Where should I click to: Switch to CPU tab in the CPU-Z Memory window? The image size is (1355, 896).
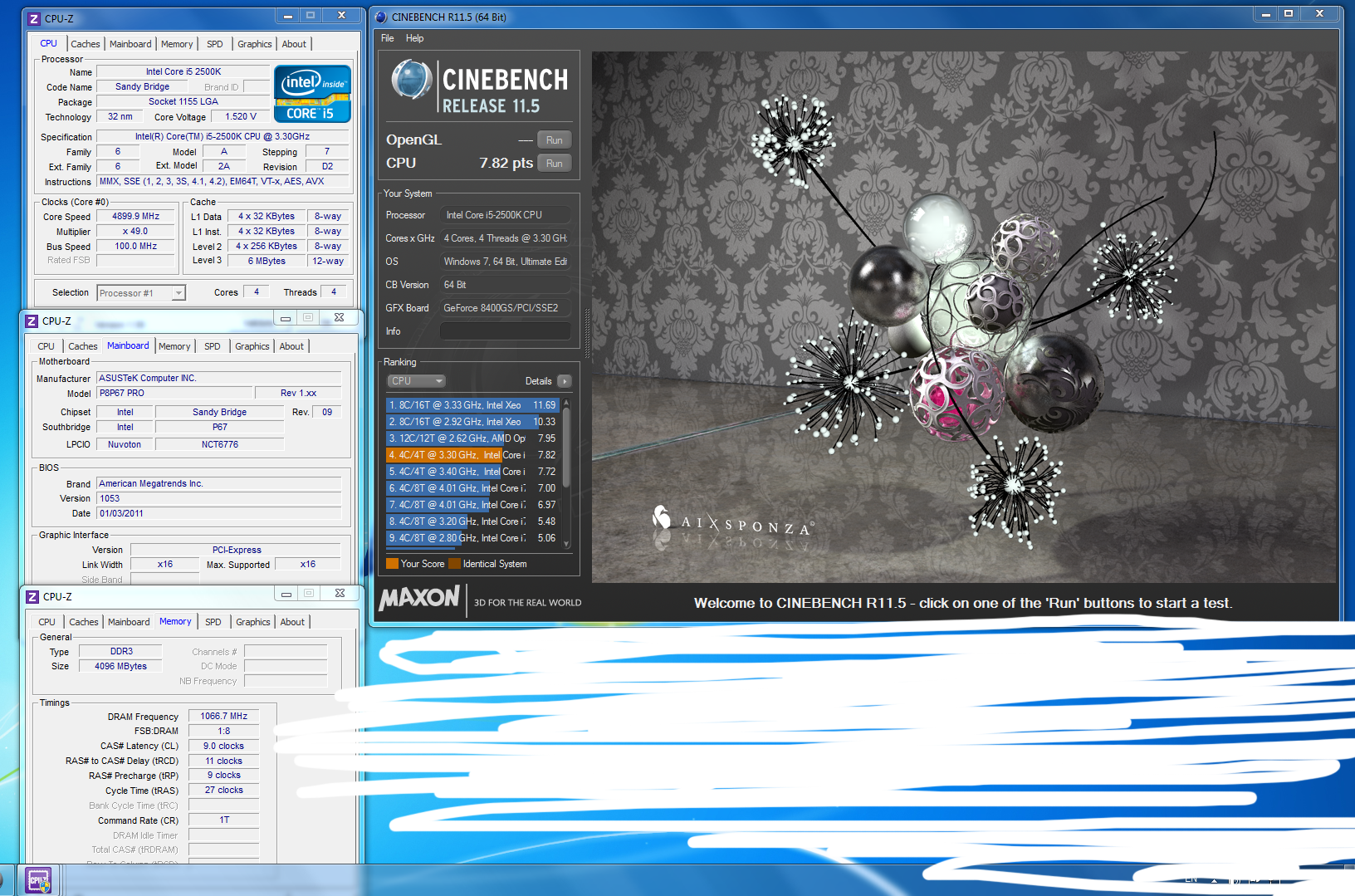[x=47, y=622]
